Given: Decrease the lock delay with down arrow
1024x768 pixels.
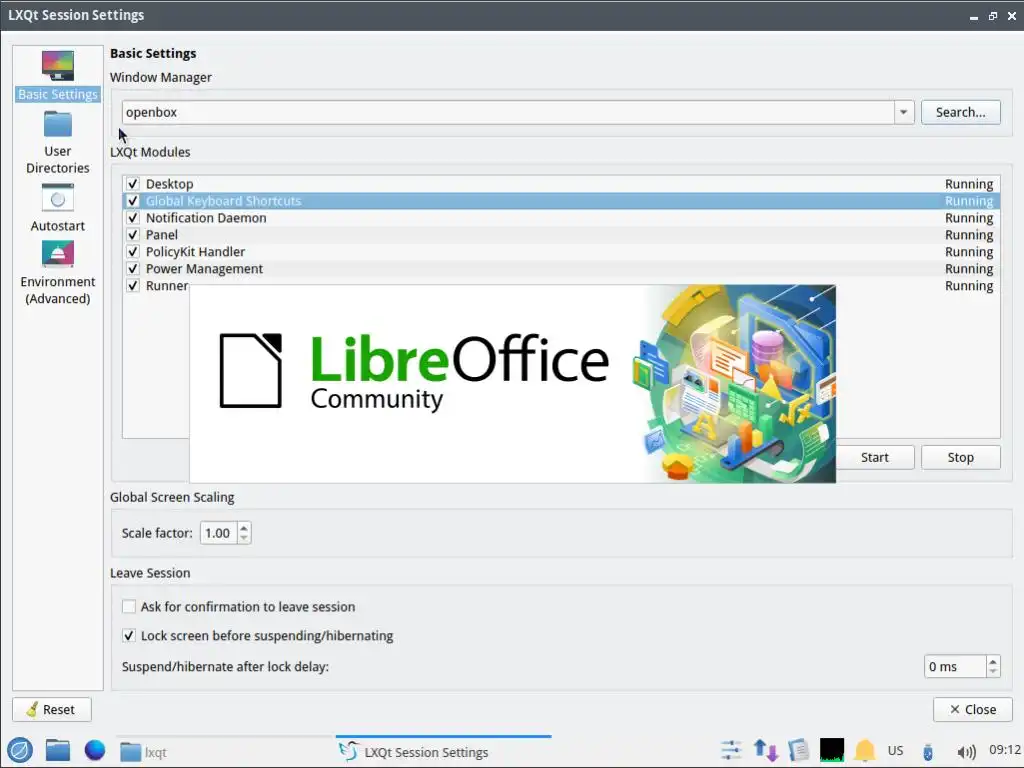Looking at the screenshot, I should [993, 671].
